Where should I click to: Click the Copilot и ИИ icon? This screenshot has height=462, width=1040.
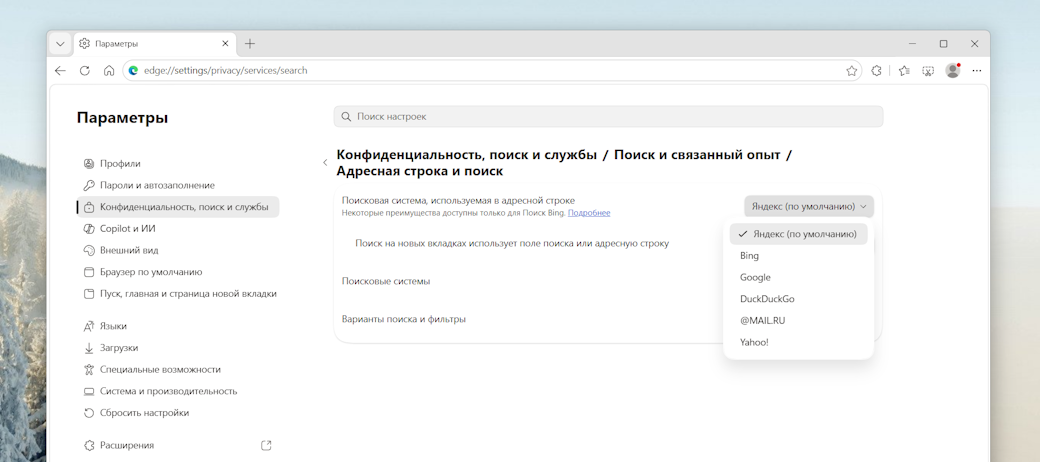pos(88,229)
